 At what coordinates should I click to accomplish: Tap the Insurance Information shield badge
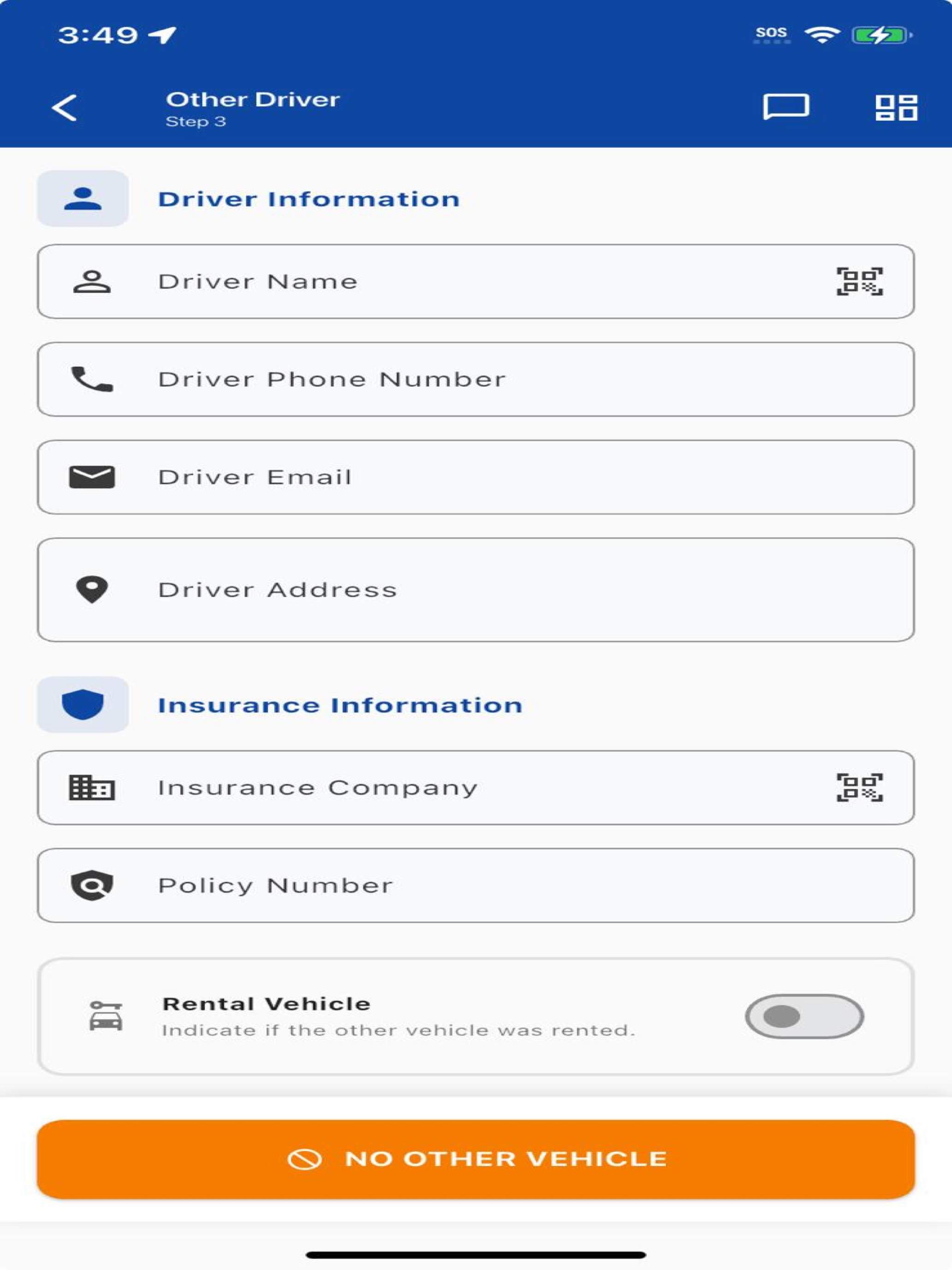click(x=83, y=705)
